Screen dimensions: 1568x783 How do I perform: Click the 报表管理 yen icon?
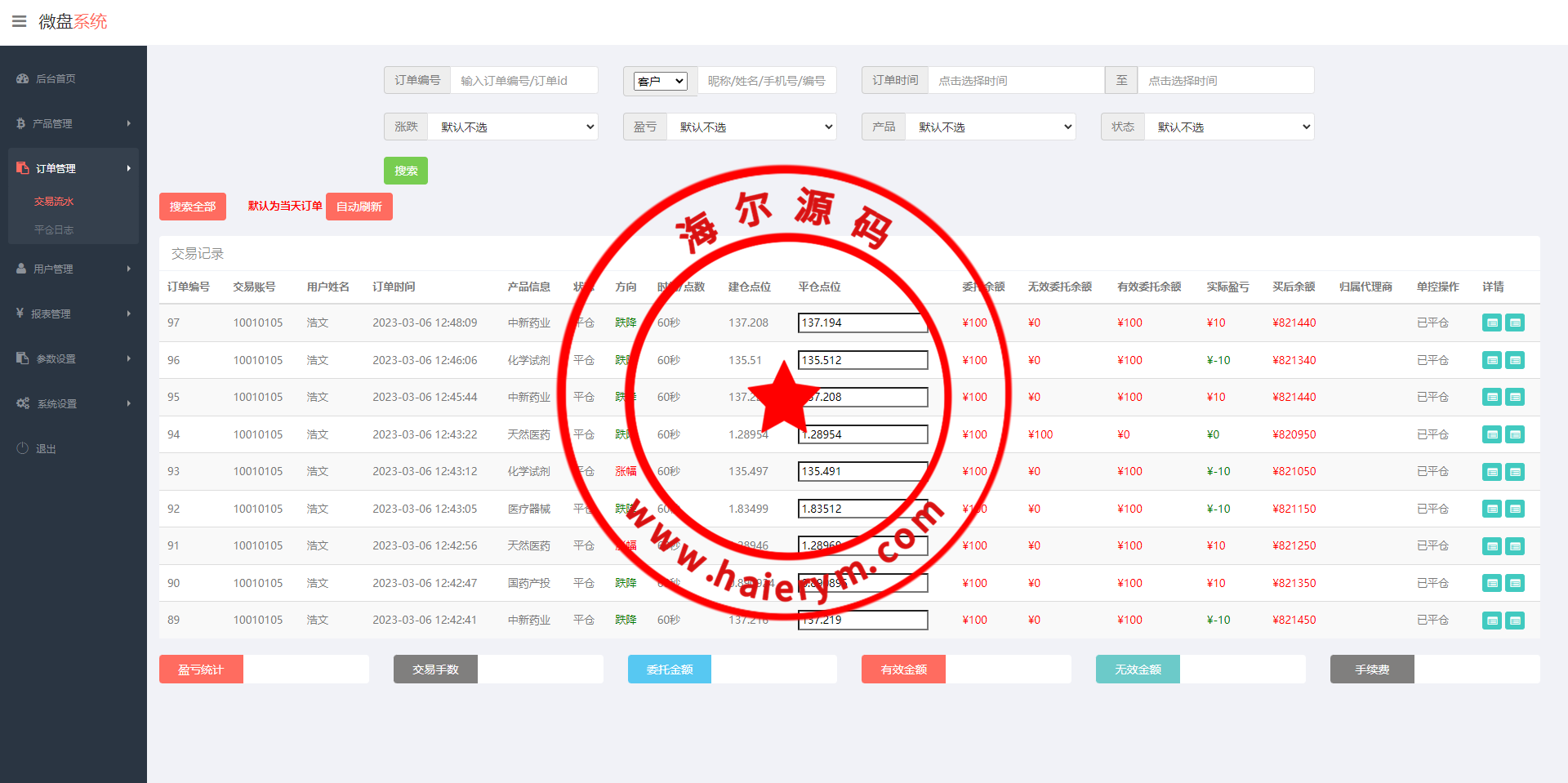[x=20, y=314]
